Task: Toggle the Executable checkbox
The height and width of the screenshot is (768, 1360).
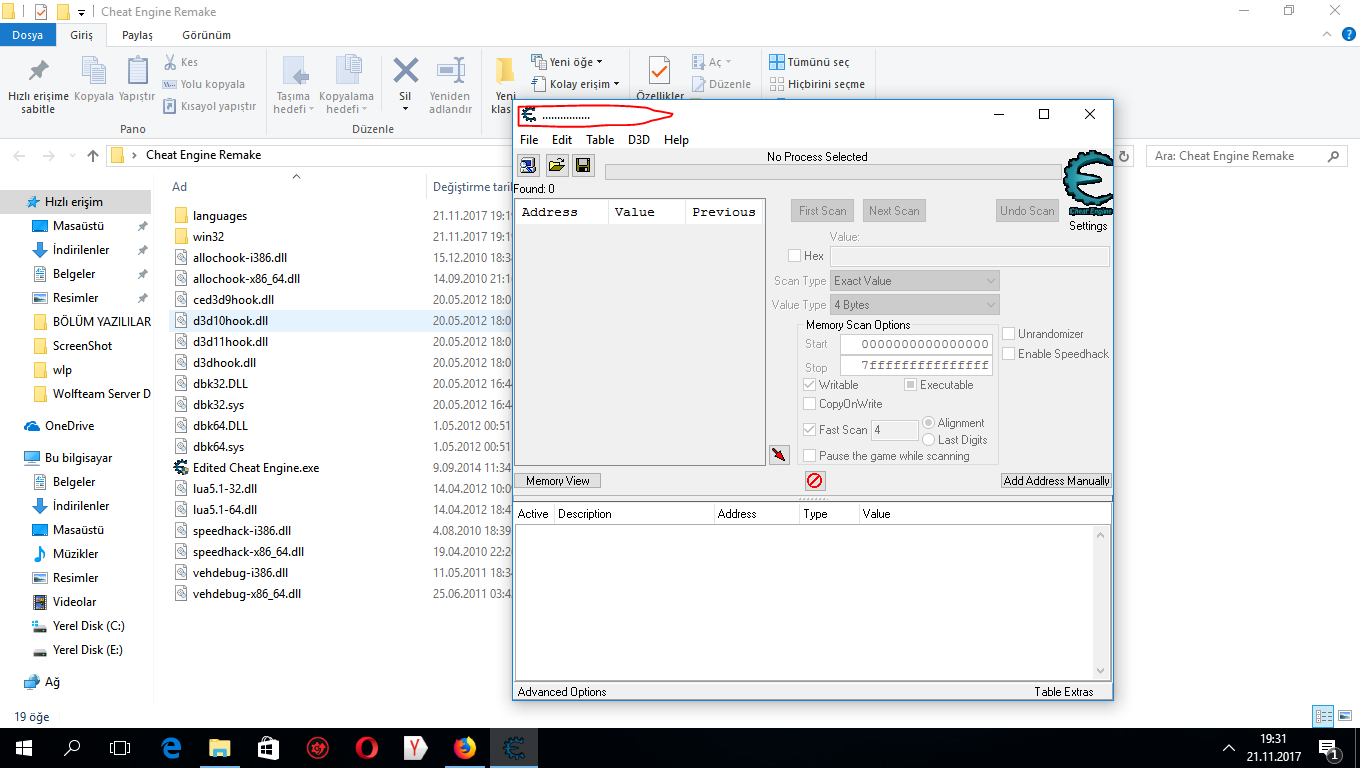Action: coord(911,385)
